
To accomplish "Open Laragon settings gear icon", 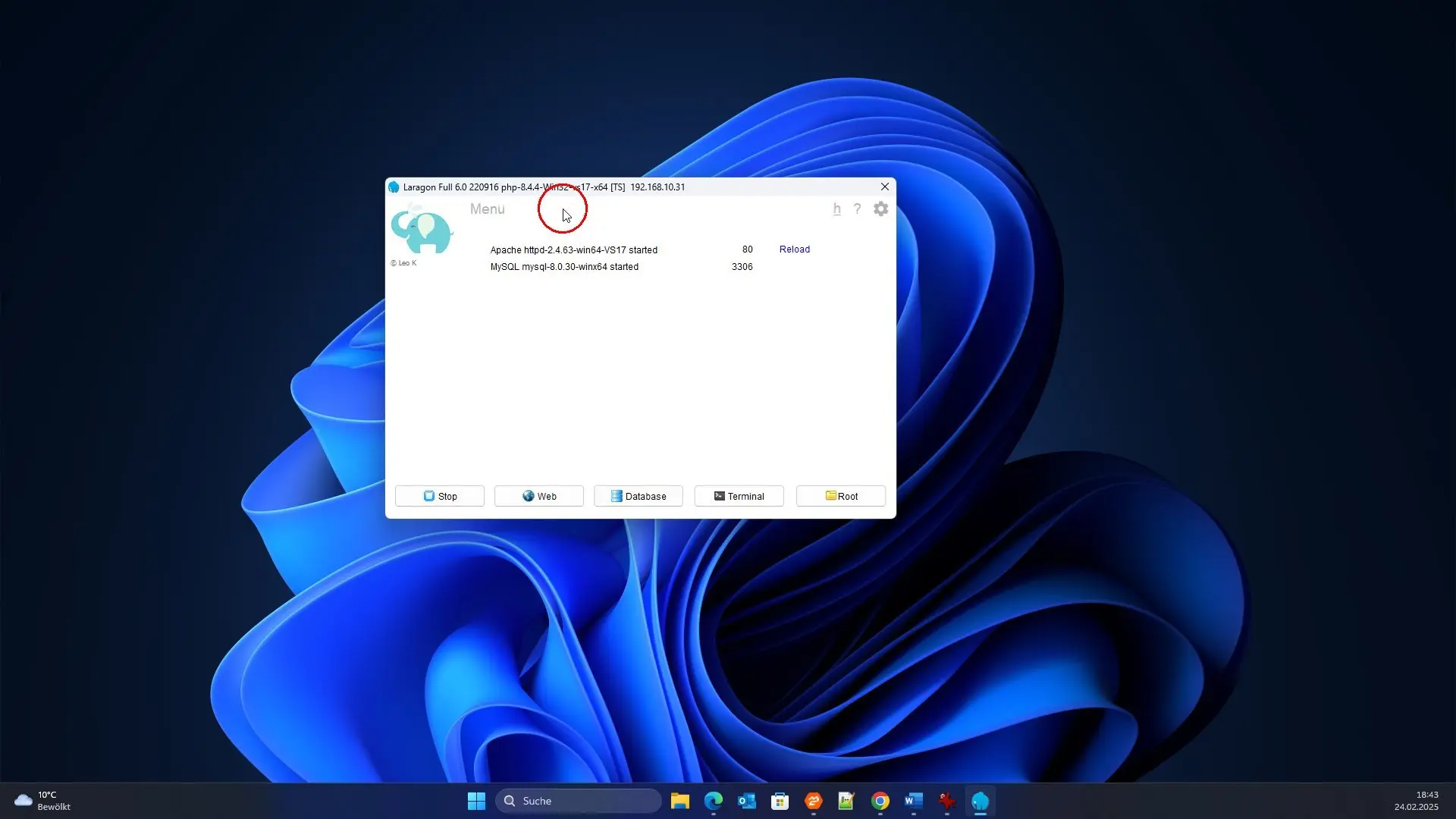I will point(880,209).
